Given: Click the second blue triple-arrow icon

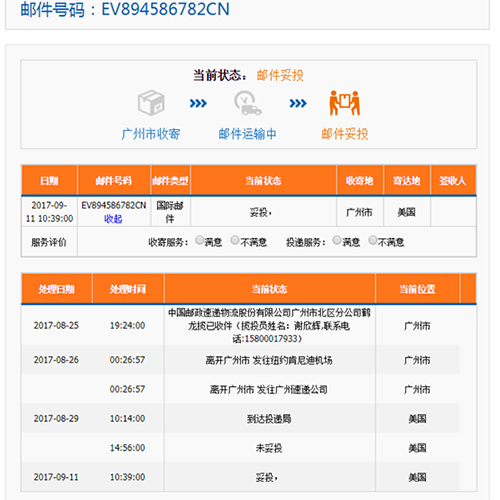Looking at the screenshot, I should (298, 103).
